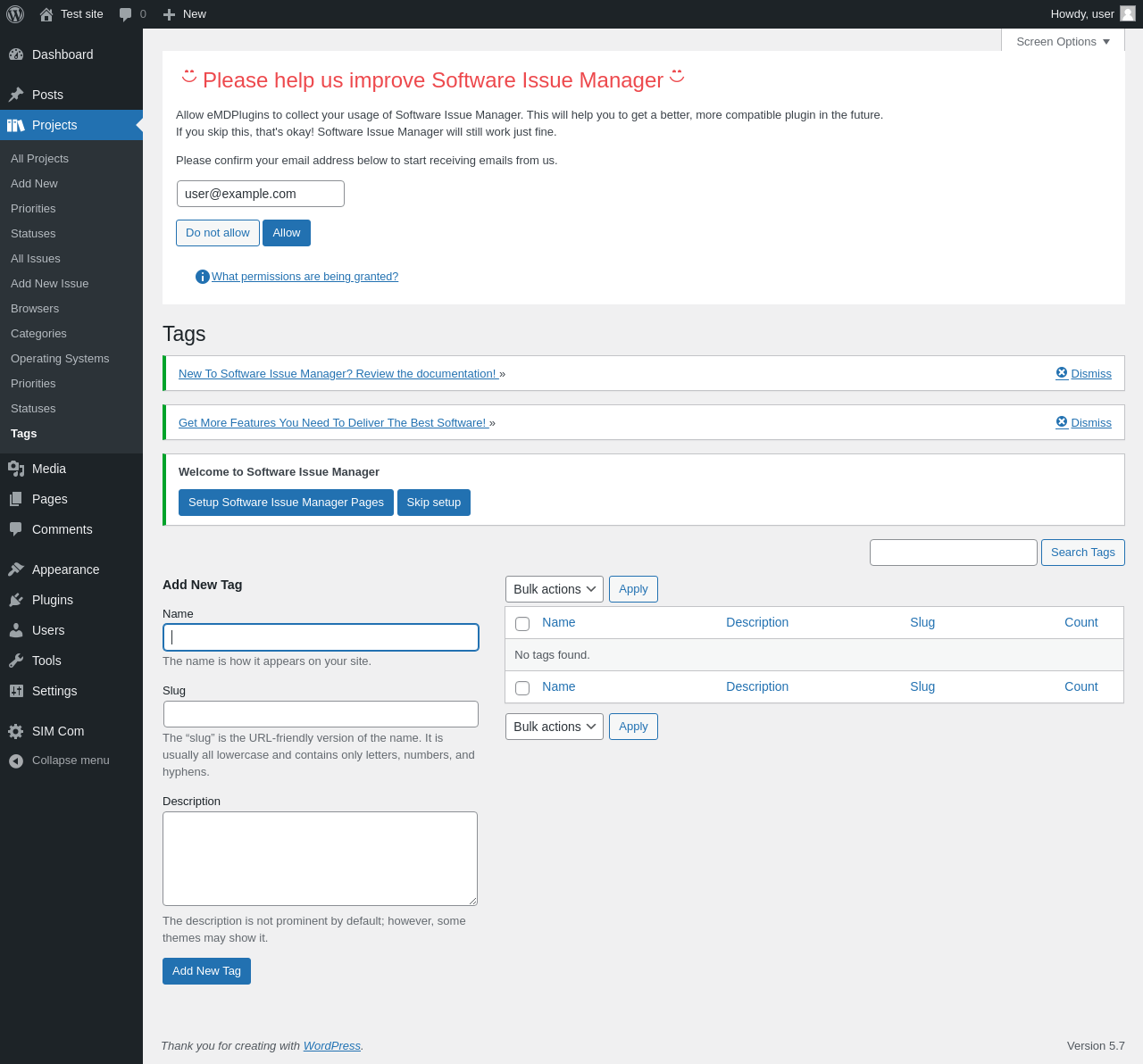Focus the tag Name input field

(x=321, y=637)
